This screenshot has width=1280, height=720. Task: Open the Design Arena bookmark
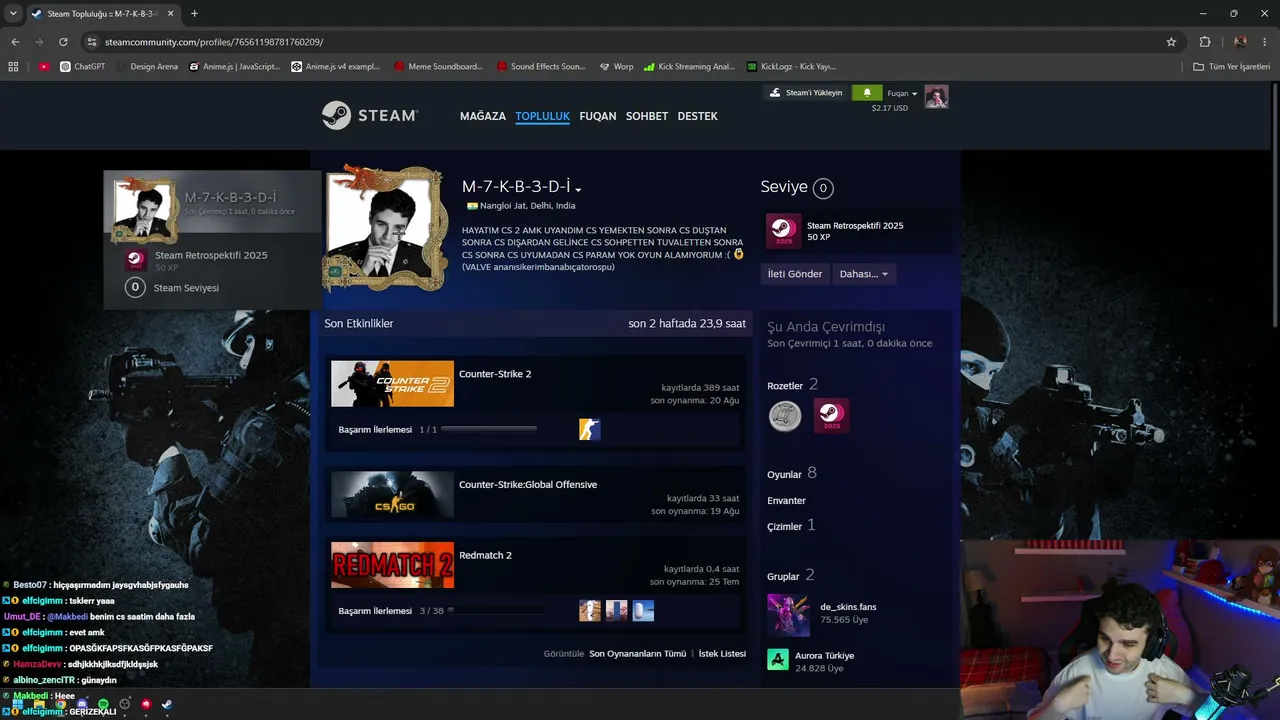pos(146,67)
